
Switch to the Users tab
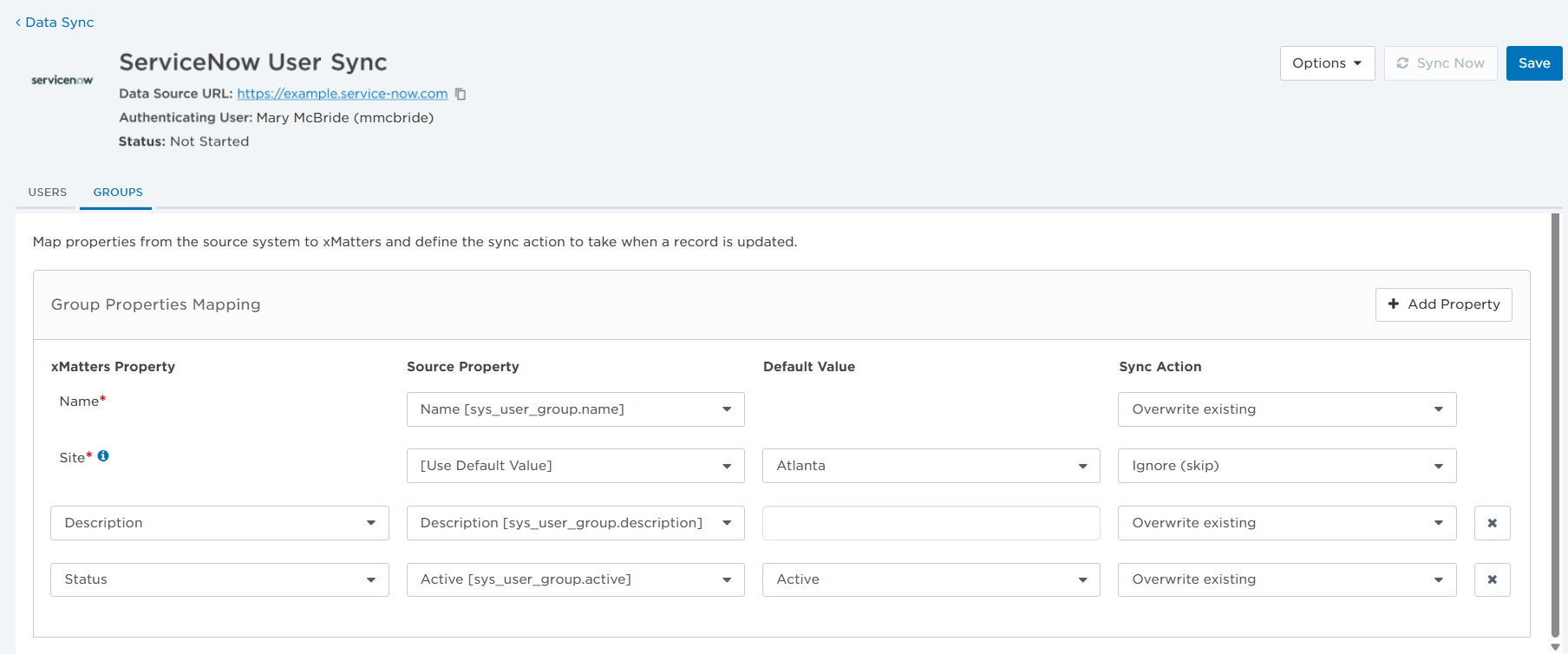click(48, 193)
